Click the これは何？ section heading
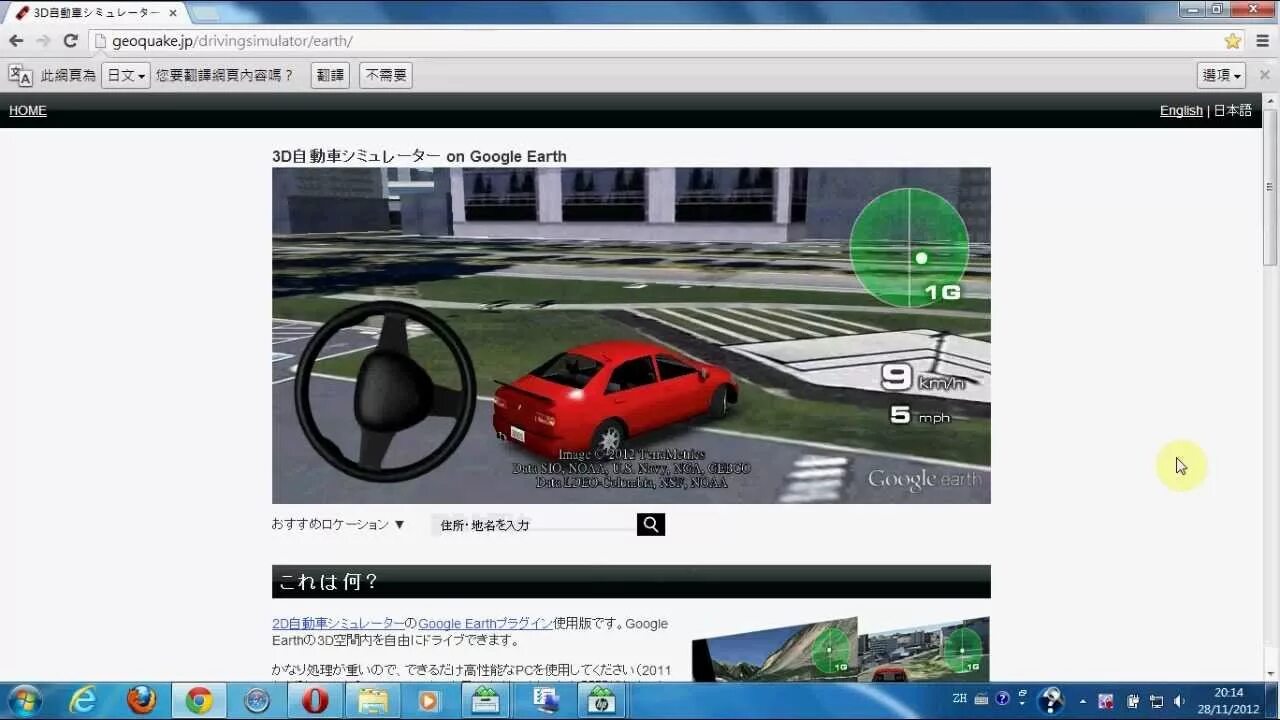The image size is (1280, 720). click(x=329, y=582)
